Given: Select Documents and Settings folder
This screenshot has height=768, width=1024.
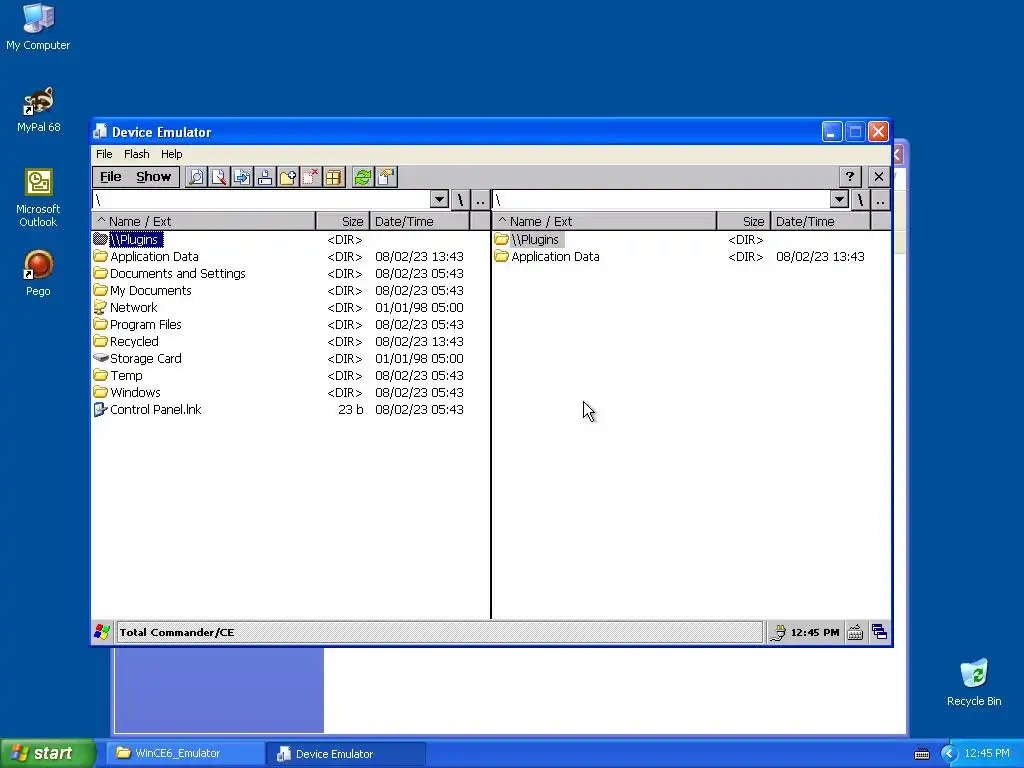Looking at the screenshot, I should 178,274.
